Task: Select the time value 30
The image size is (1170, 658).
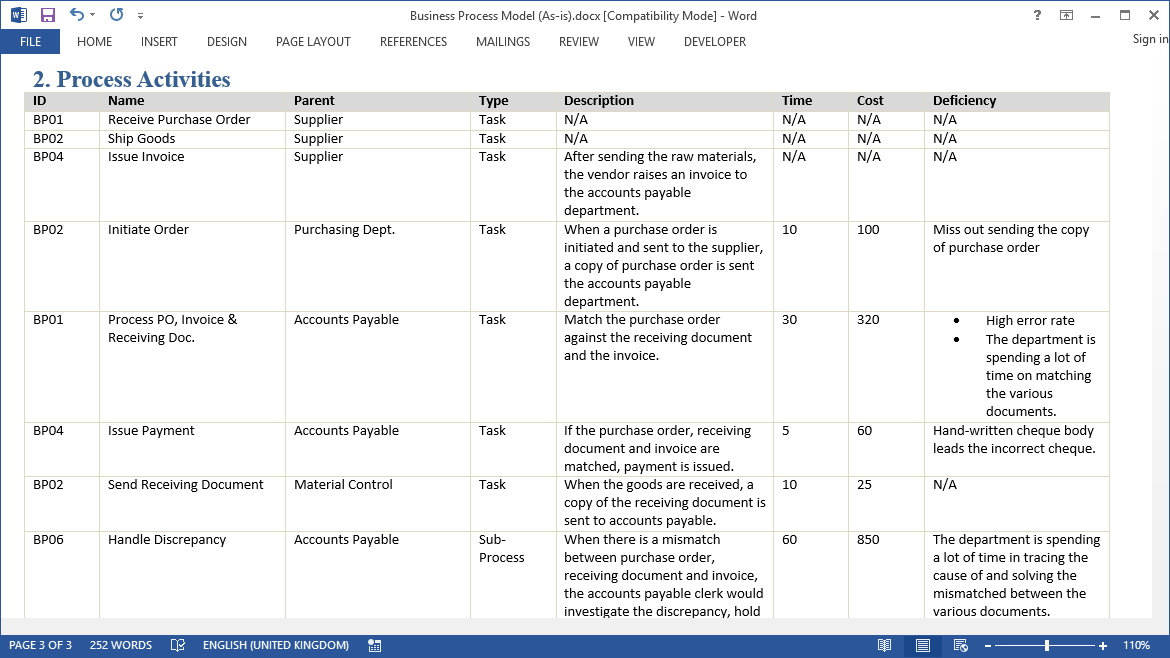Action: coord(789,320)
